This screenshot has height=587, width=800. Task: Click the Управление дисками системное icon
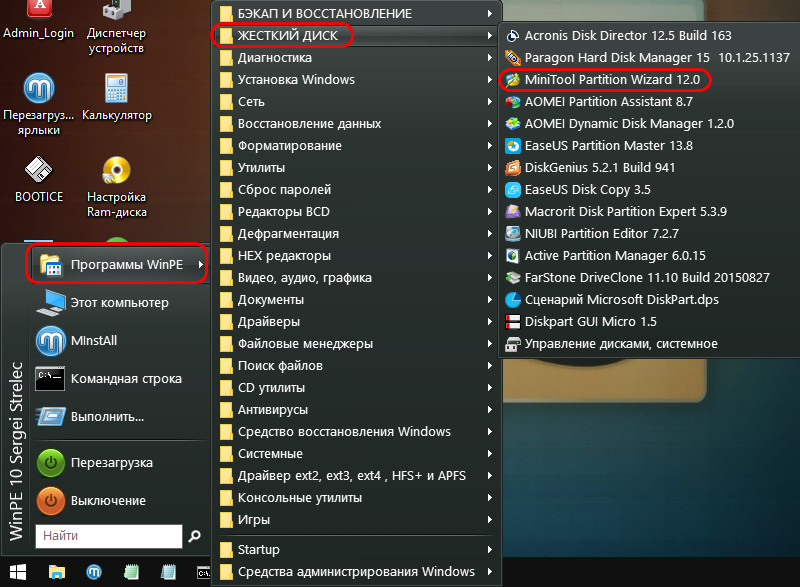(x=512, y=344)
